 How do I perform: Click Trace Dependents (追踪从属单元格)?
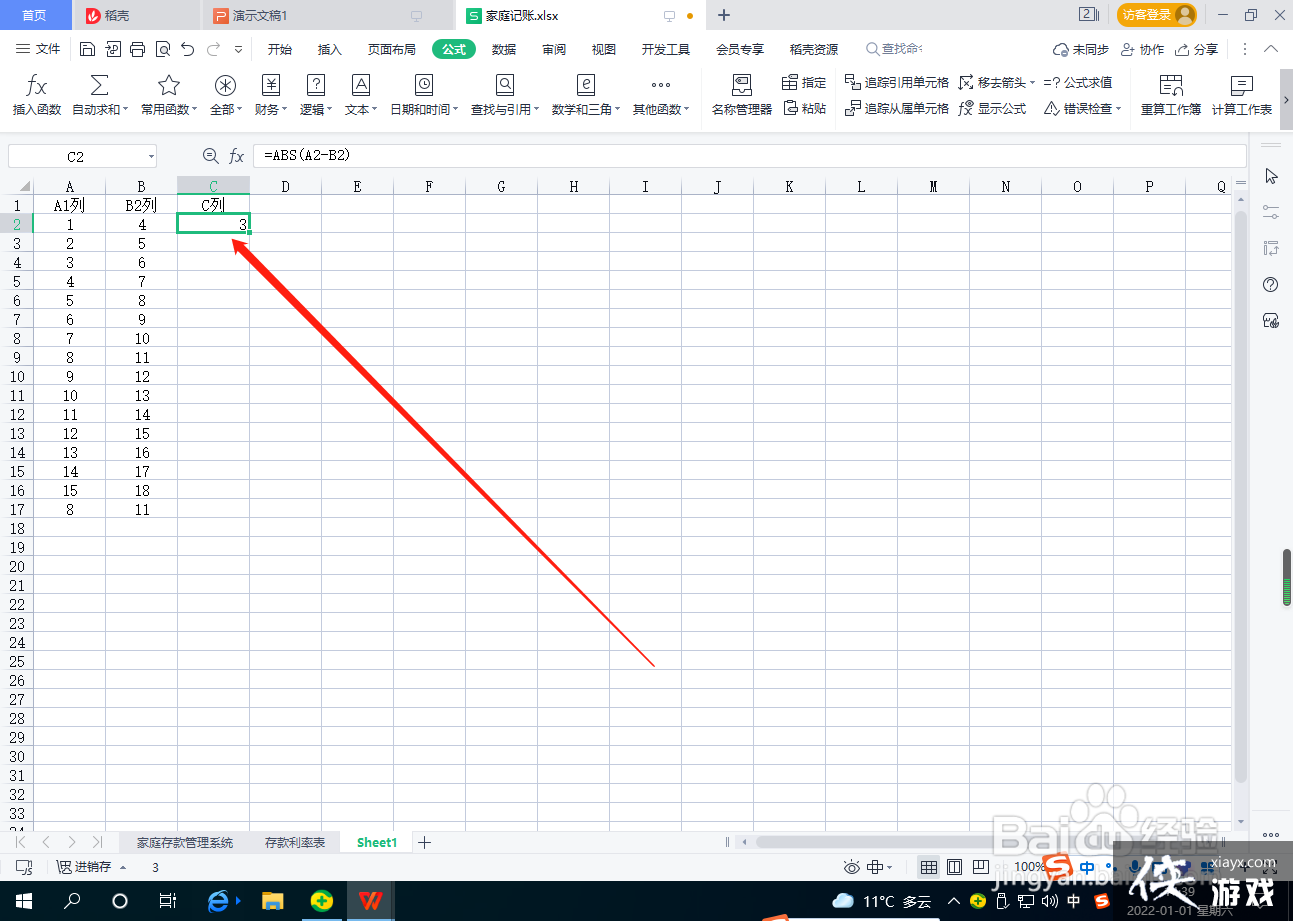click(897, 108)
